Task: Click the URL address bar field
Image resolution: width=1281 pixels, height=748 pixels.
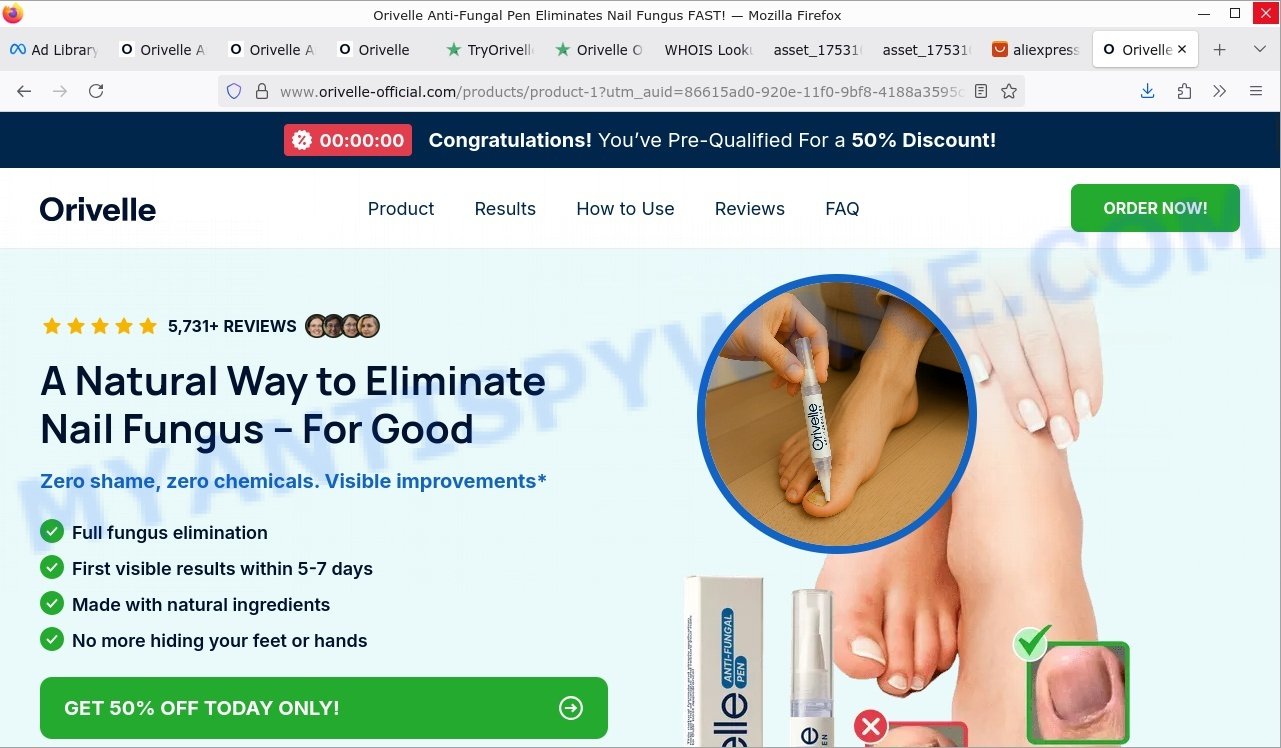Action: [x=620, y=91]
